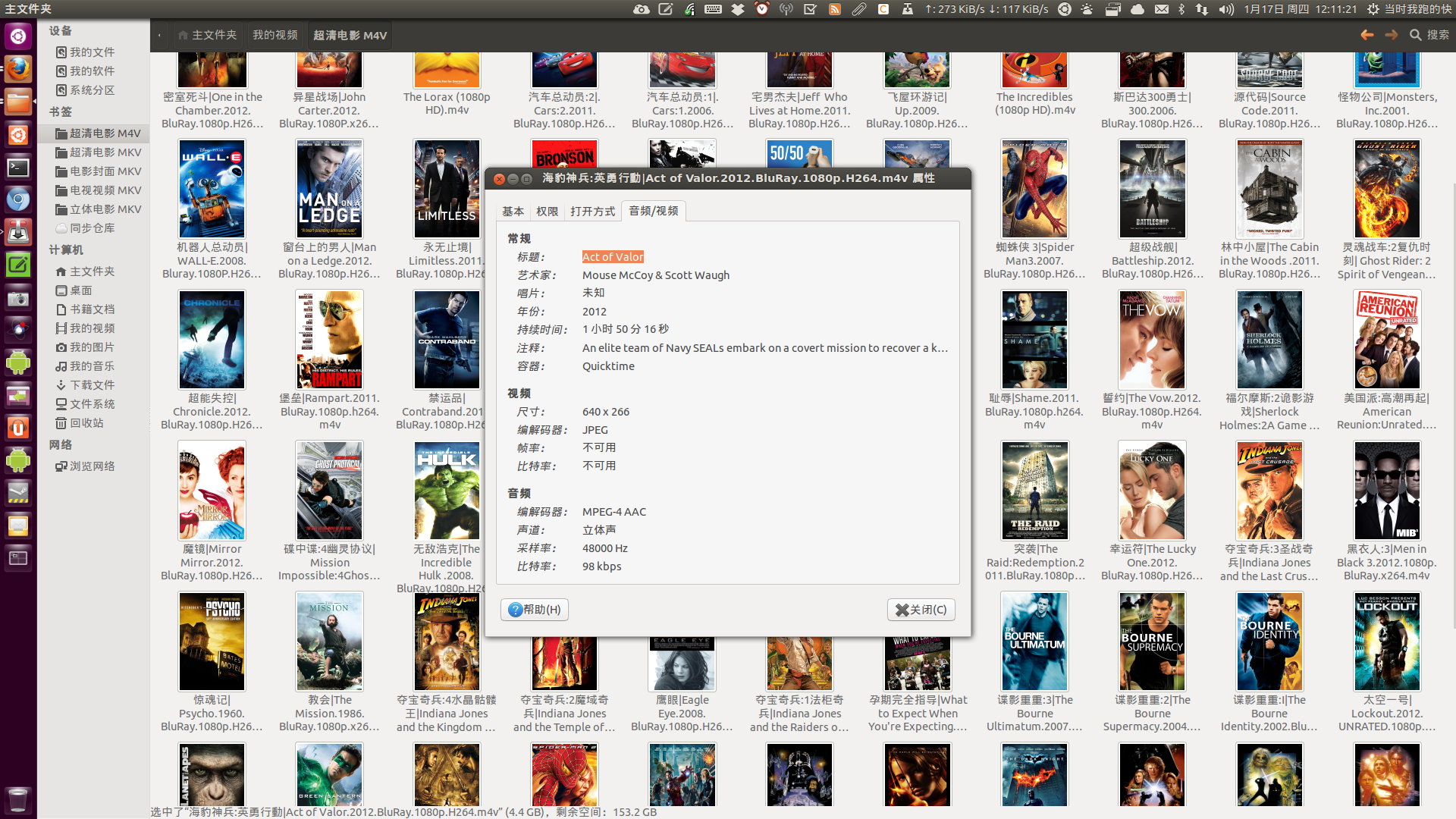This screenshot has height=819, width=1456.
Task: Open the Trash launcher icon
Action: pos(18,799)
